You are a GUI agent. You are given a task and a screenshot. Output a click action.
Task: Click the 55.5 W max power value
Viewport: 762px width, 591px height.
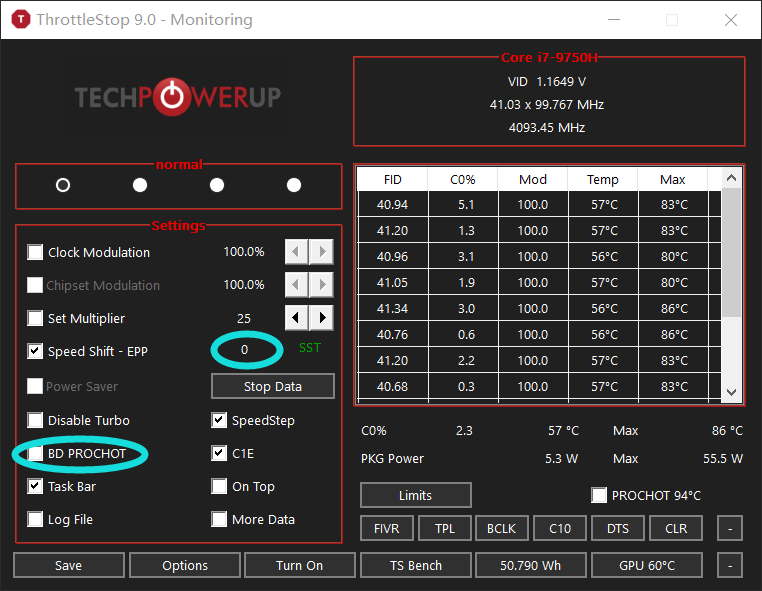[x=723, y=458]
